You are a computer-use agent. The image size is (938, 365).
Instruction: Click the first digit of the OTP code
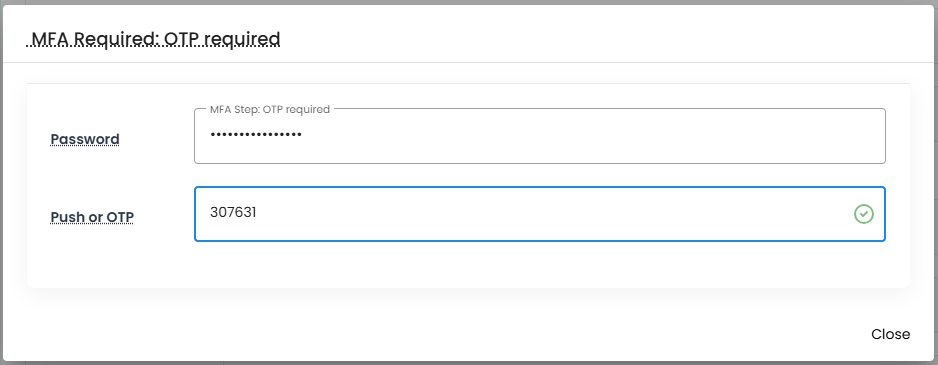(x=213, y=212)
